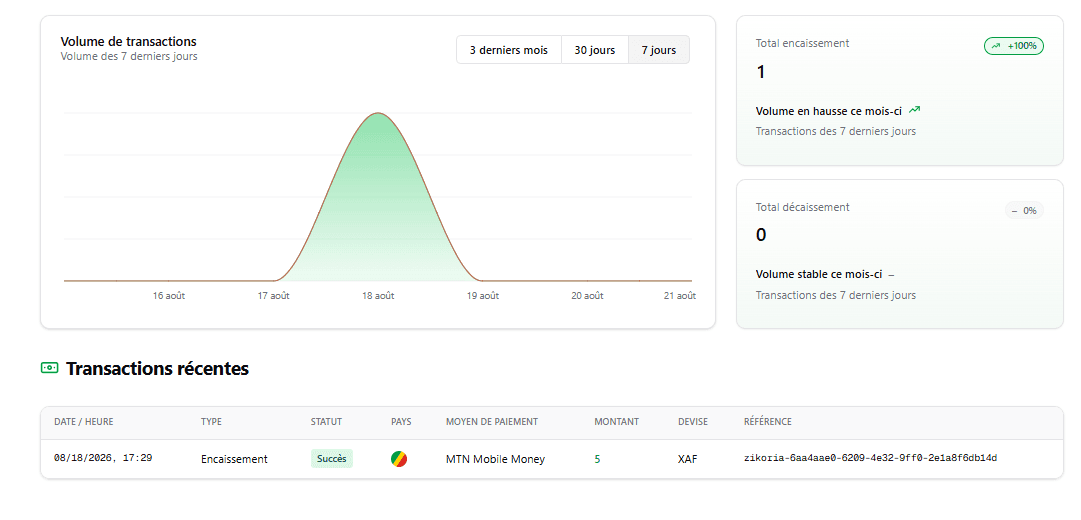1081x520 pixels.
Task: Click the Encaissement type cell
Action: [234, 459]
